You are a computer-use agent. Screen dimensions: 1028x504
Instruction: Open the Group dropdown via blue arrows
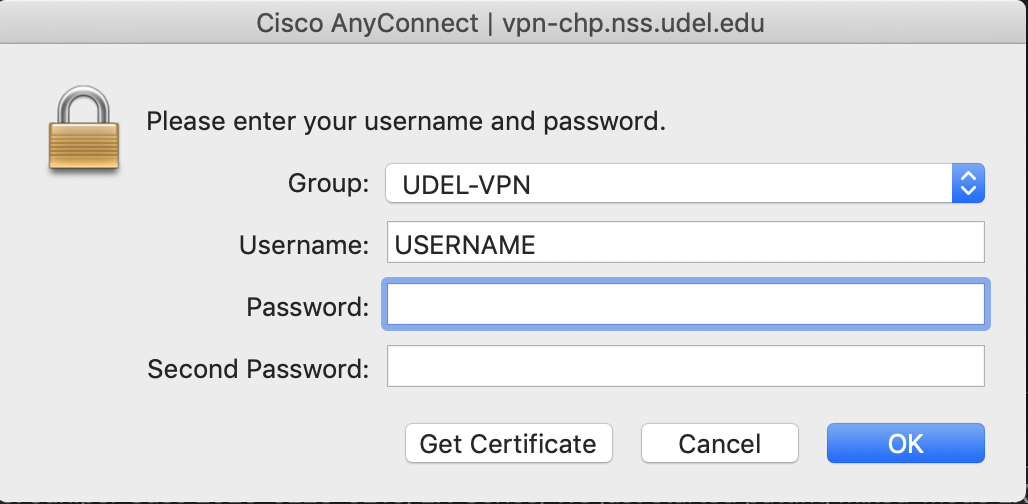968,183
